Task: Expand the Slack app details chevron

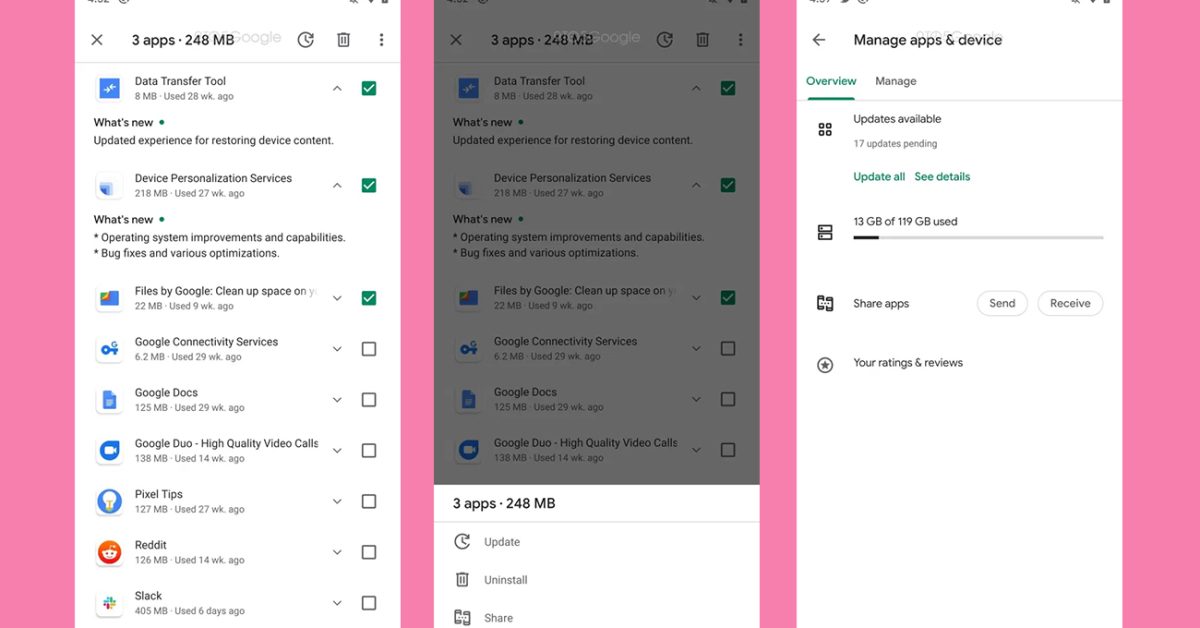Action: tap(337, 603)
